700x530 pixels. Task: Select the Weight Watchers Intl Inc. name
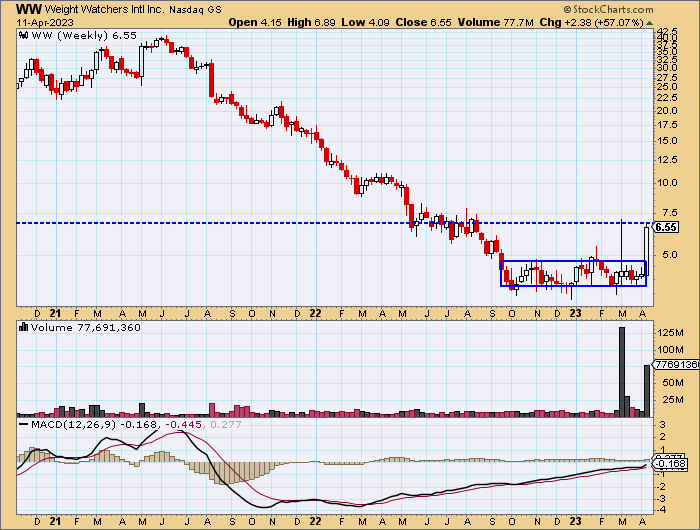click(105, 9)
